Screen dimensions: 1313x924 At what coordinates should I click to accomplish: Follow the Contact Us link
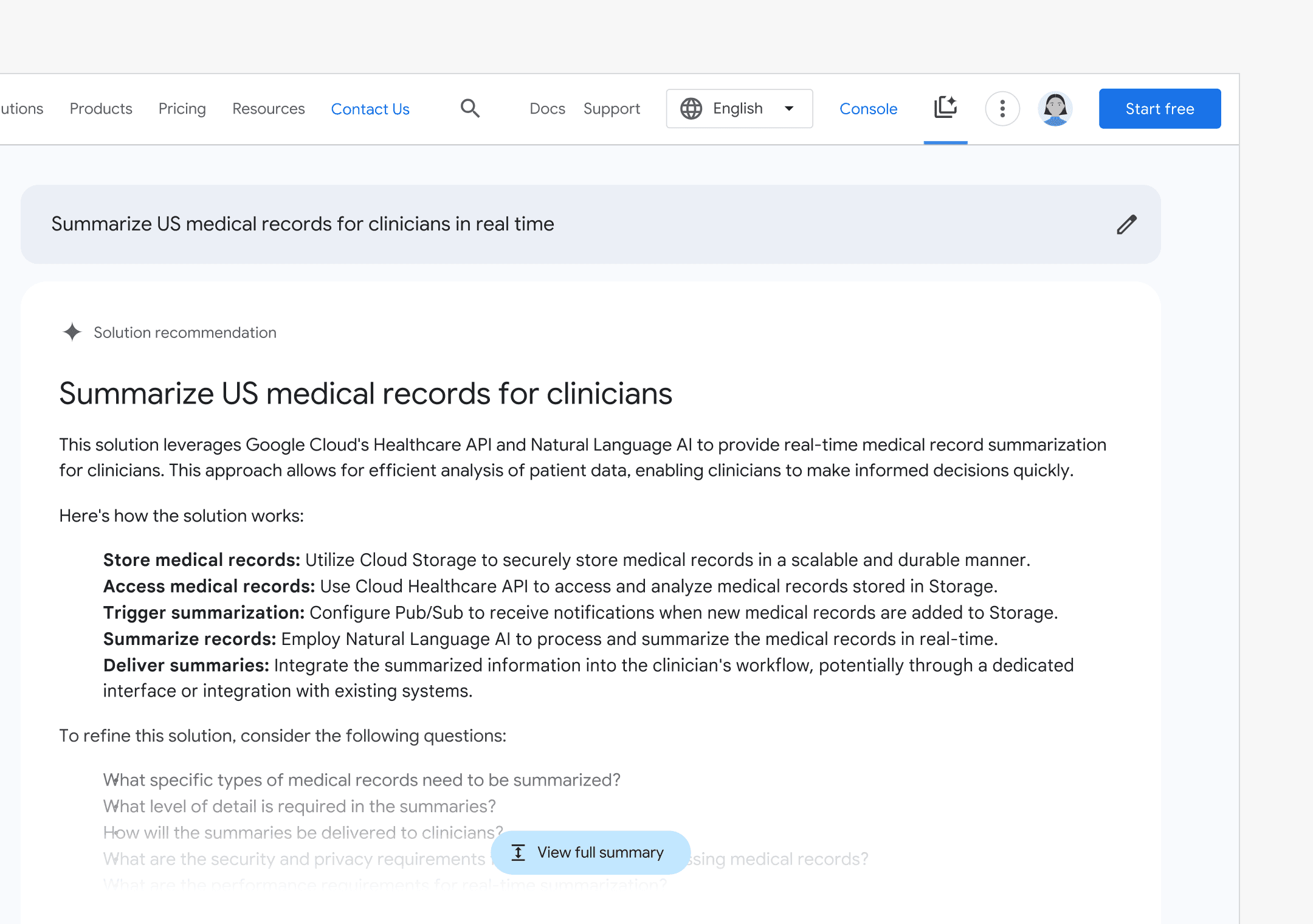[x=370, y=109]
